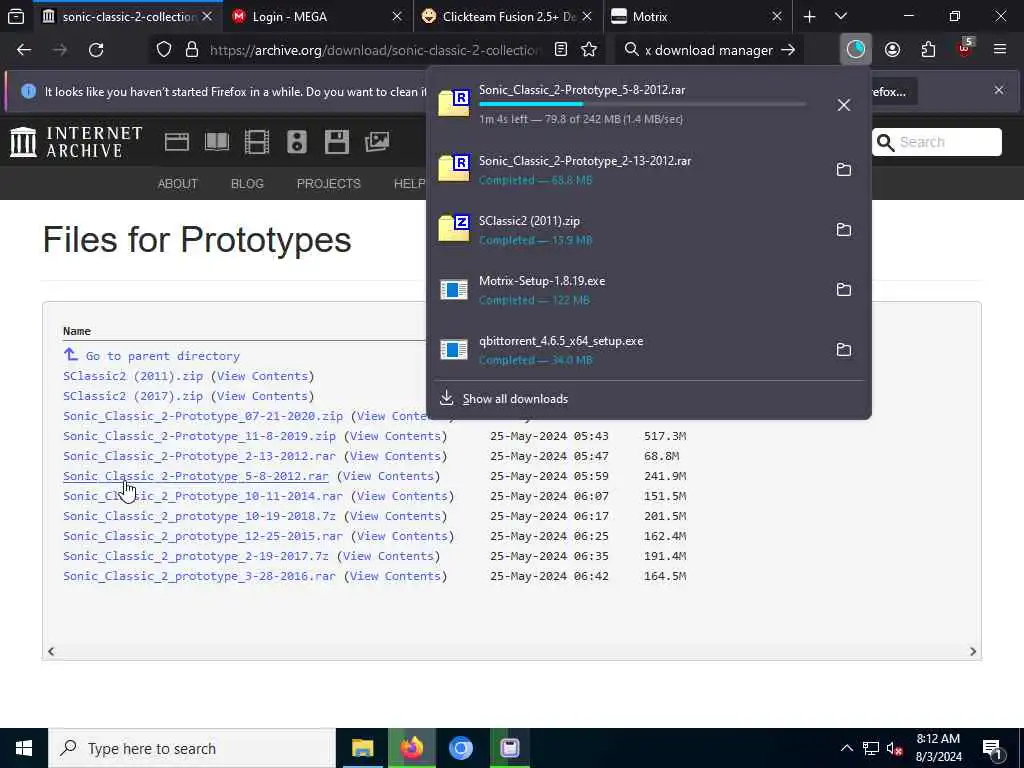Open Firefox downloads panel button
This screenshot has height=768, width=1024.
855,50
